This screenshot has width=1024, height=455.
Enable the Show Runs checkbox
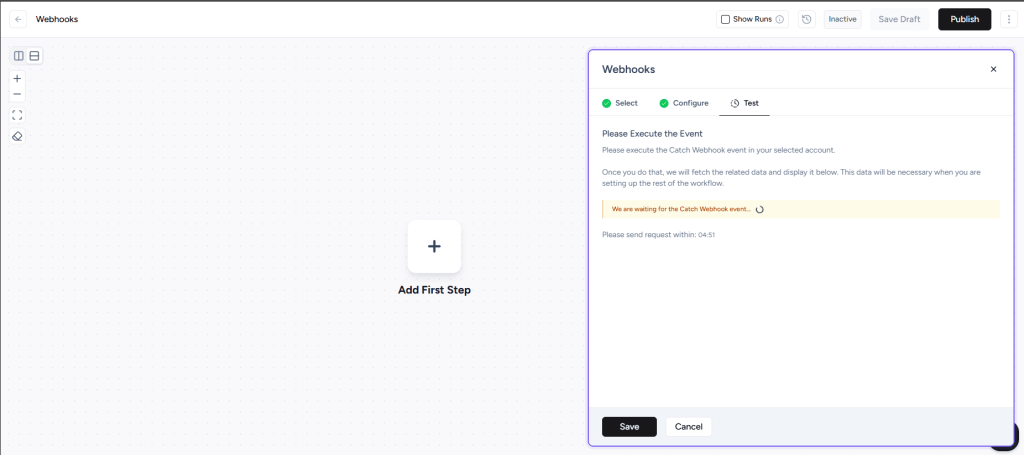[x=725, y=19]
